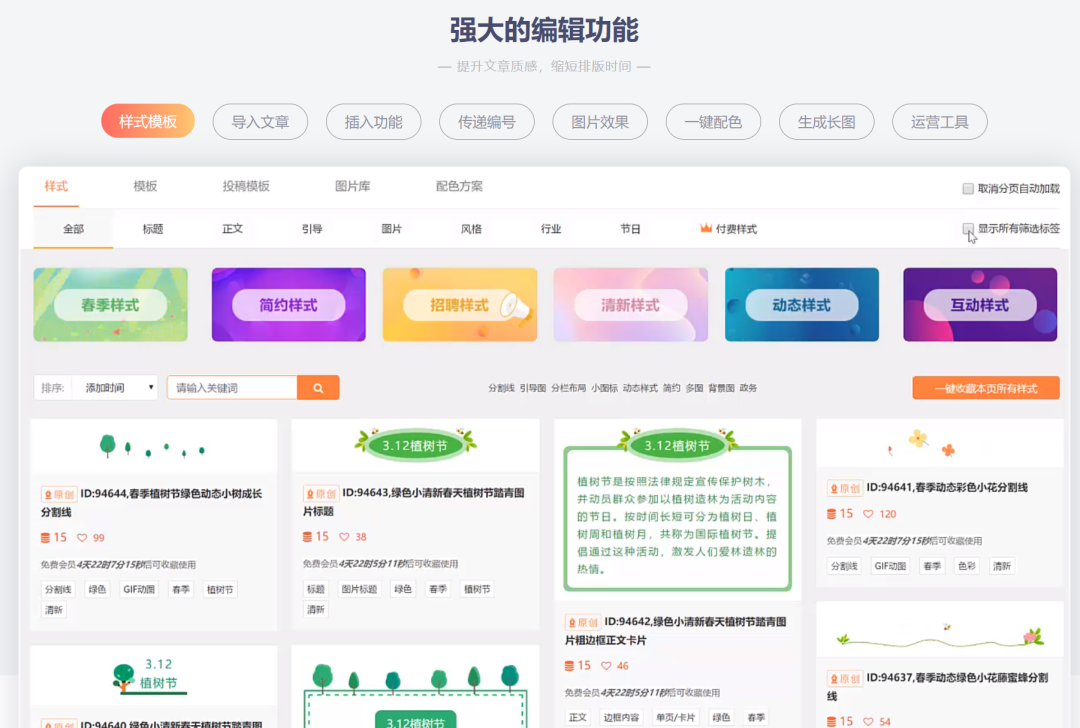Click 原创 badge on ID:94642 card
The height and width of the screenshot is (728, 1080).
pos(583,623)
